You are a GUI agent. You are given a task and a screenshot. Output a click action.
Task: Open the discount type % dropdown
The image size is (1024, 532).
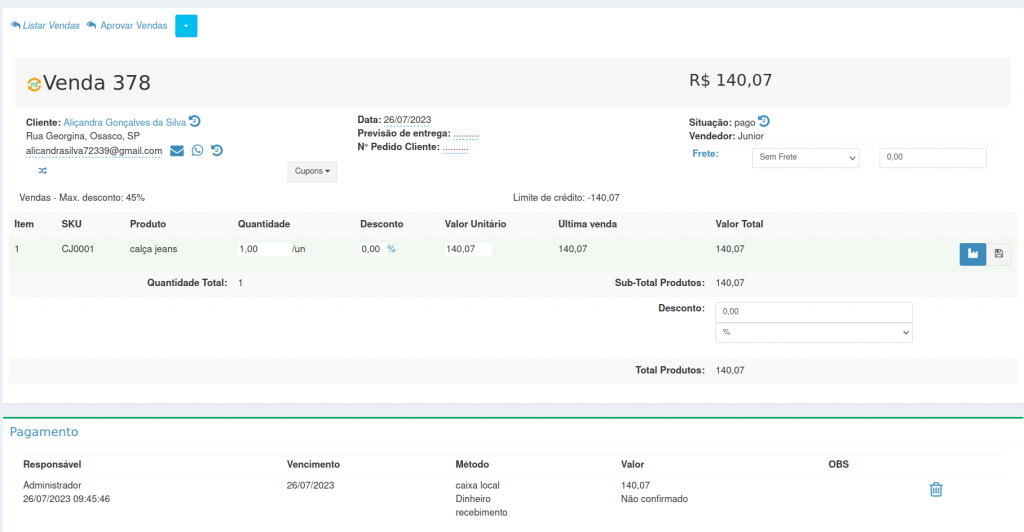[813, 332]
